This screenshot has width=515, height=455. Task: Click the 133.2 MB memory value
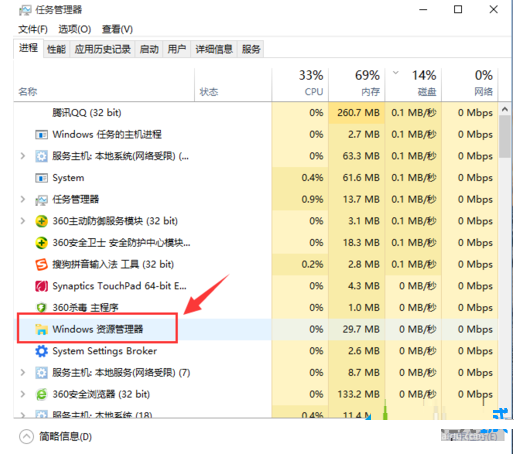click(x=358, y=394)
